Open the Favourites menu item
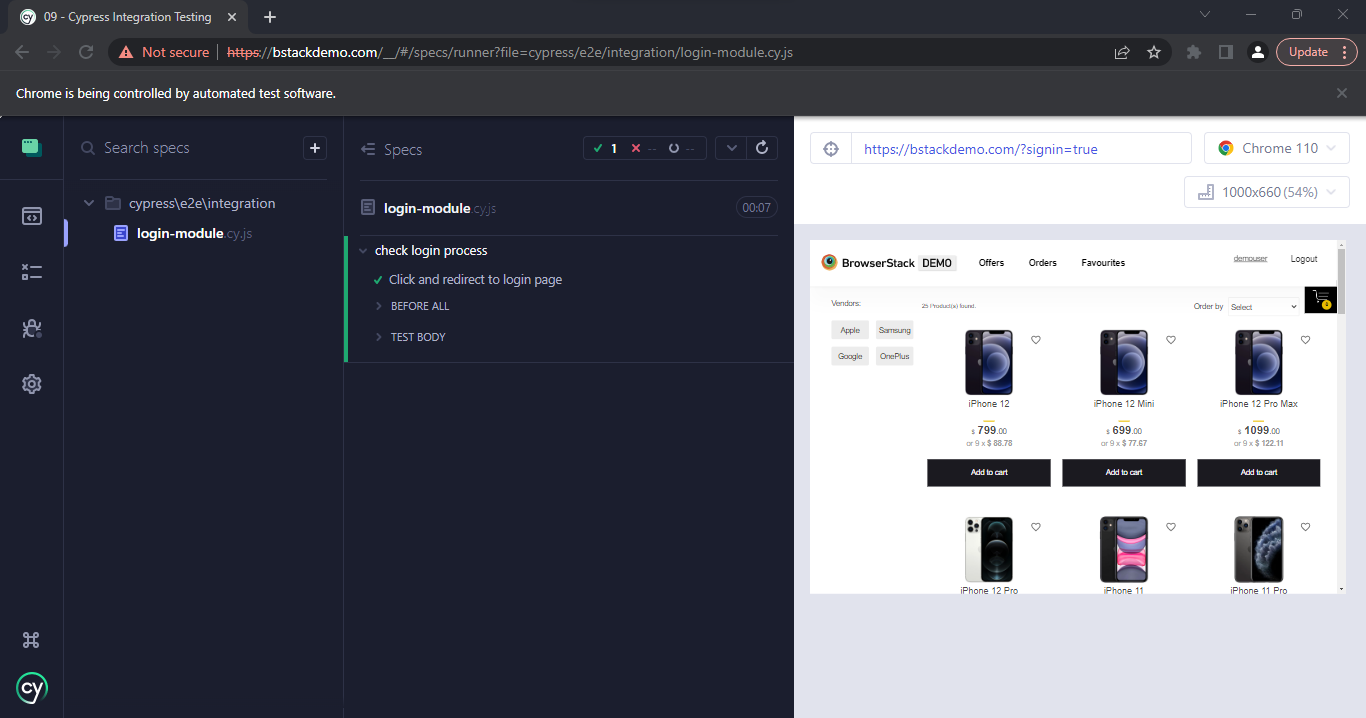This screenshot has height=718, width=1366. click(1103, 263)
